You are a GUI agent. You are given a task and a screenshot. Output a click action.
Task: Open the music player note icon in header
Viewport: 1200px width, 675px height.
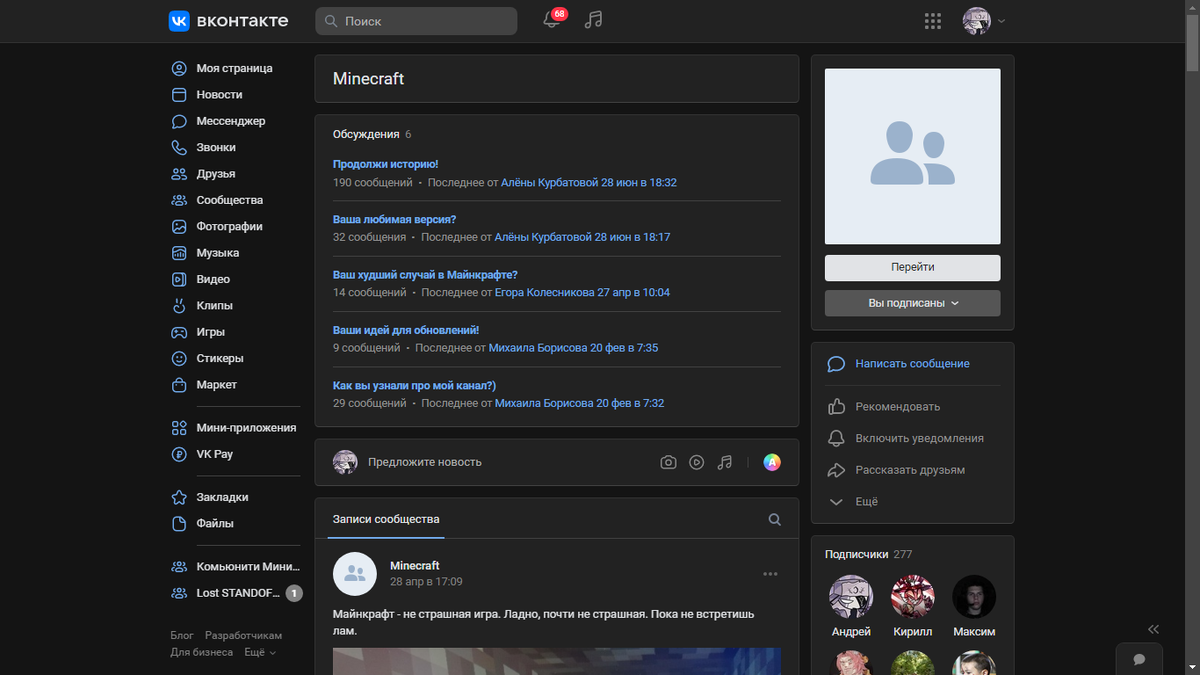coord(593,20)
